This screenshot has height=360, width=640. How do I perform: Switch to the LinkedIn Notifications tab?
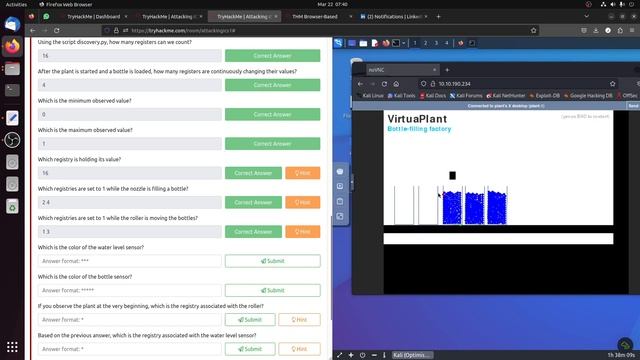coord(394,17)
